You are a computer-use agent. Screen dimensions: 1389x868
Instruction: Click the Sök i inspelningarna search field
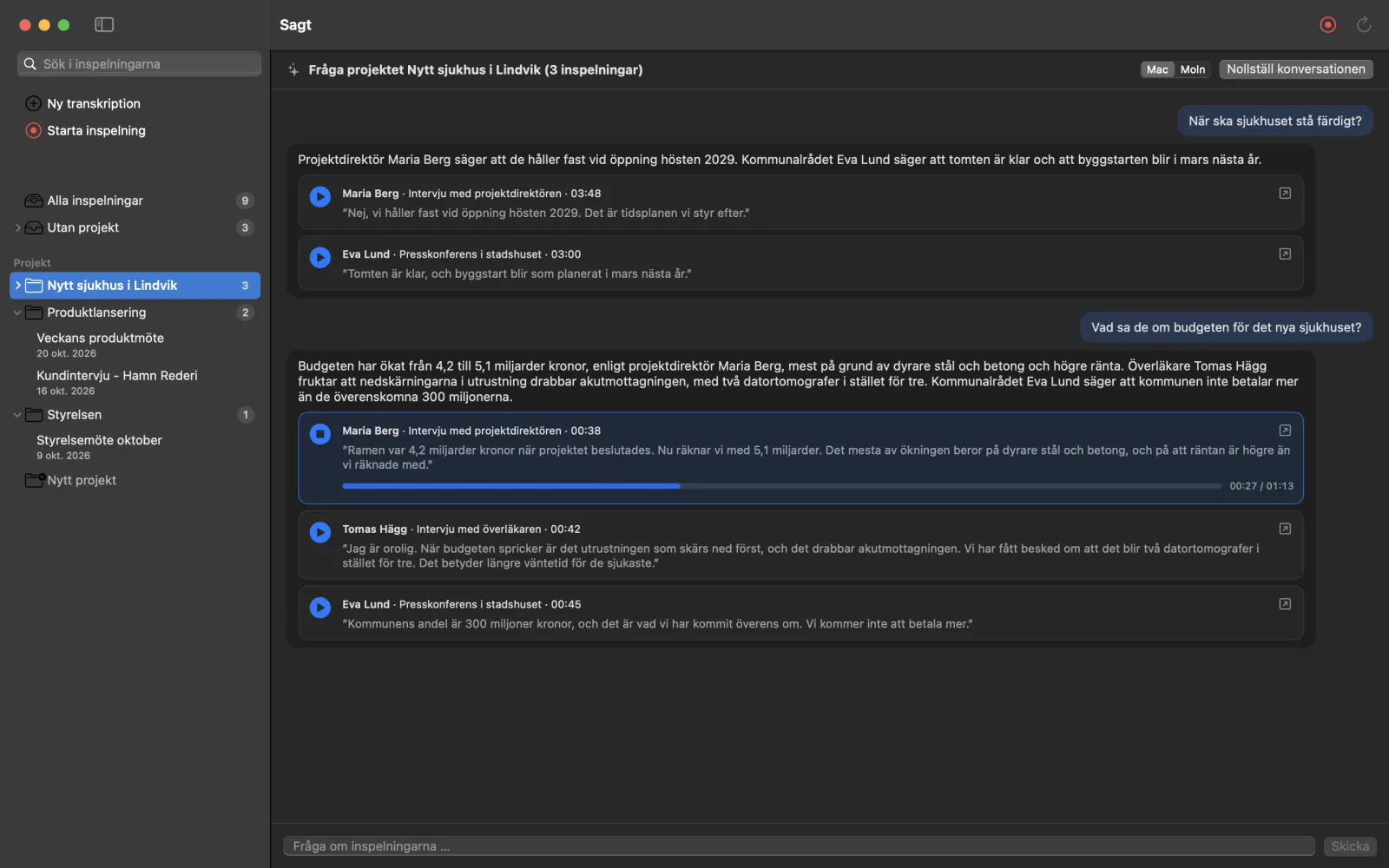[139, 64]
